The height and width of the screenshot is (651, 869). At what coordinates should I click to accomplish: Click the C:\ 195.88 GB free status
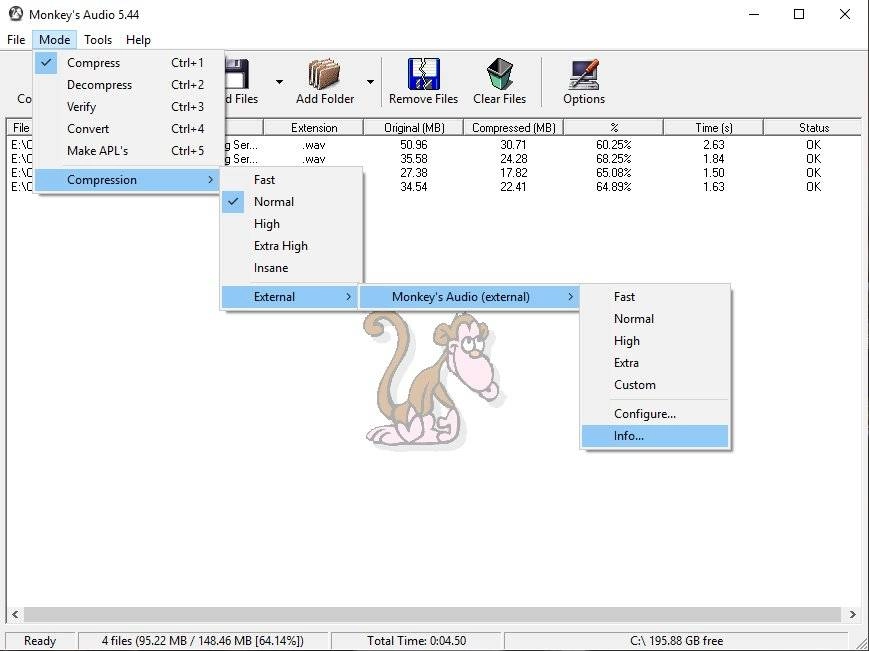point(676,641)
